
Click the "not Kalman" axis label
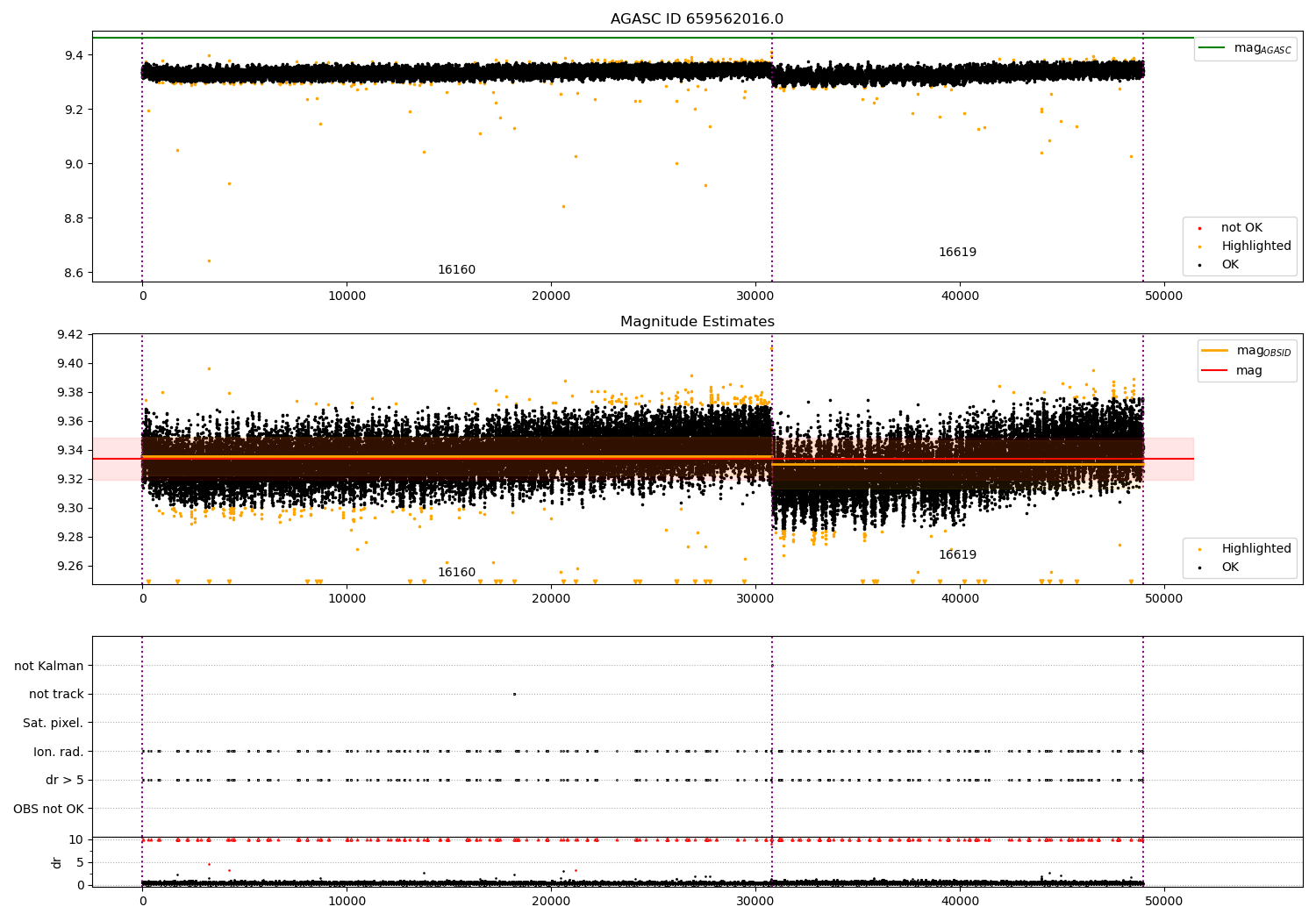pyautogui.click(x=49, y=666)
